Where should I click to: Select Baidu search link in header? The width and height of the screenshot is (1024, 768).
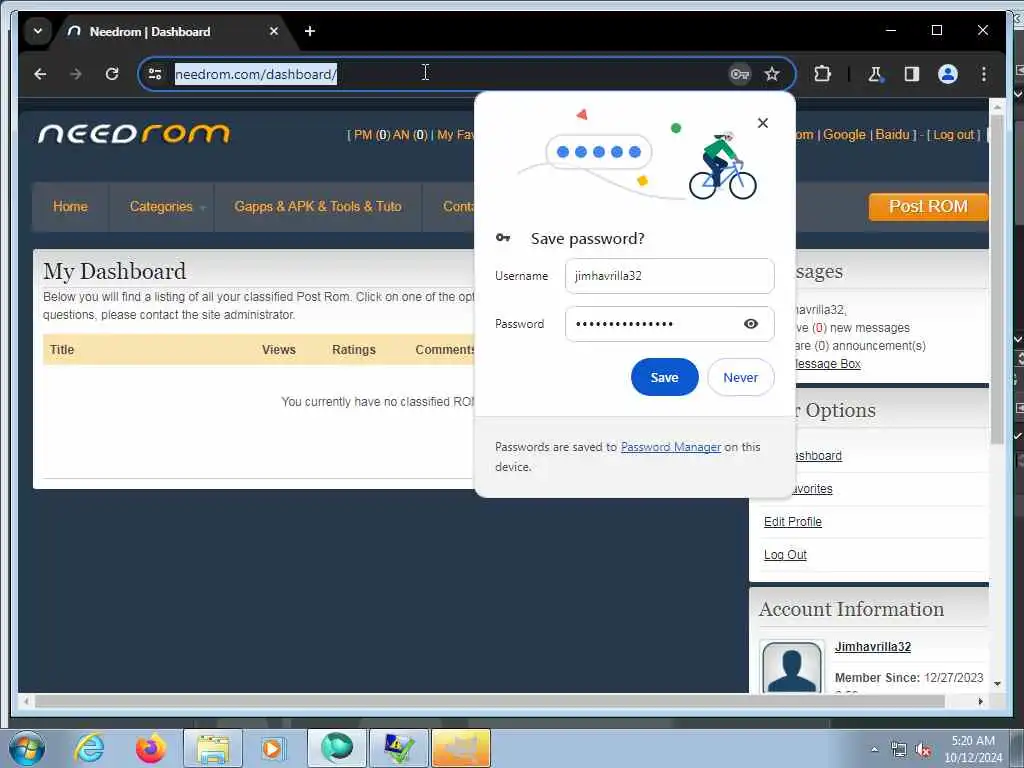pos(892,135)
